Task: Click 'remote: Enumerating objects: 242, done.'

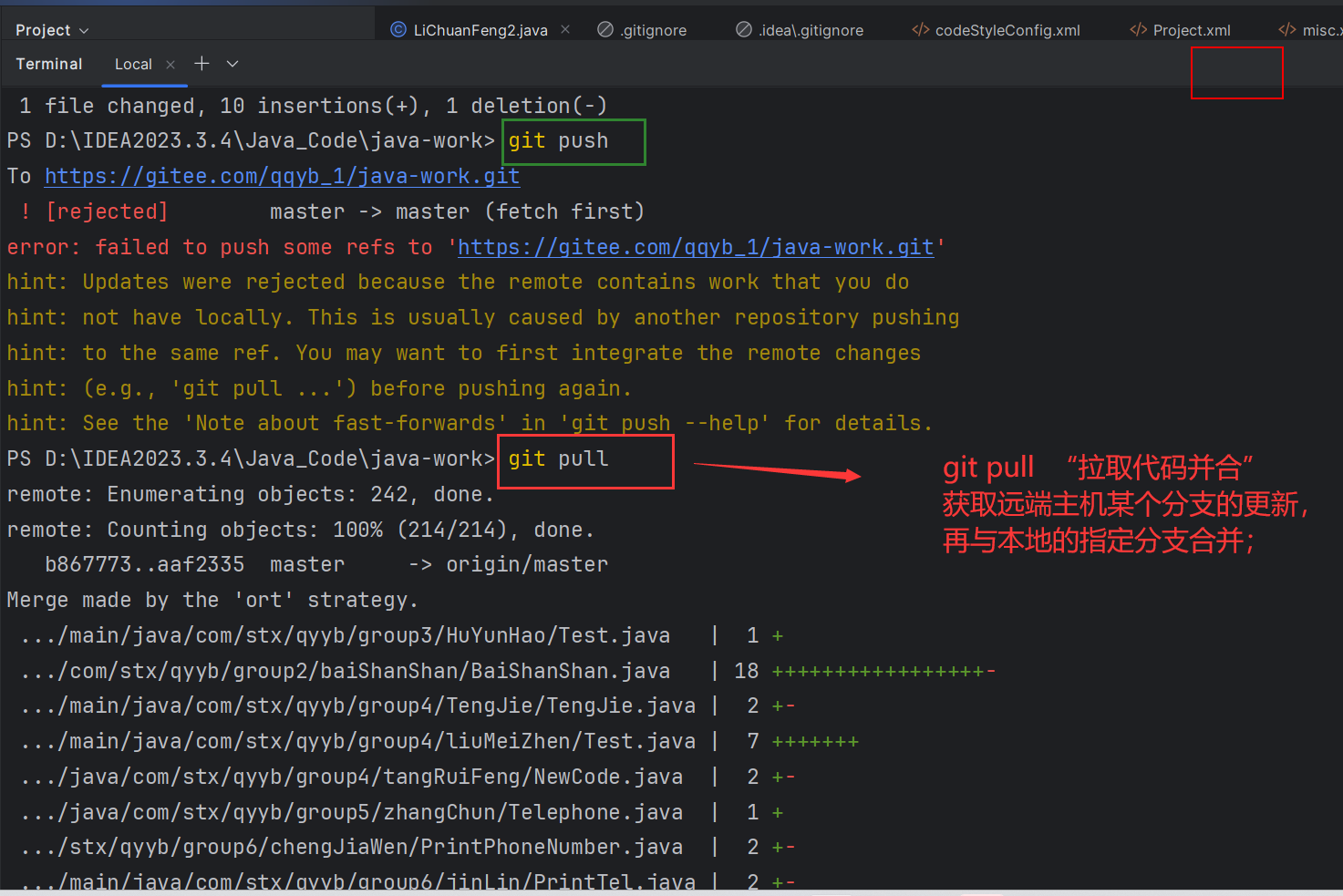Action: tap(251, 494)
